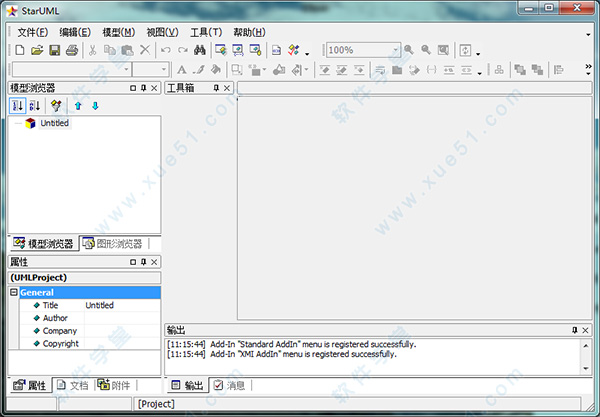Open toolbar options arrow after Verify icon
This screenshot has width=600, height=417.
[x=307, y=54]
